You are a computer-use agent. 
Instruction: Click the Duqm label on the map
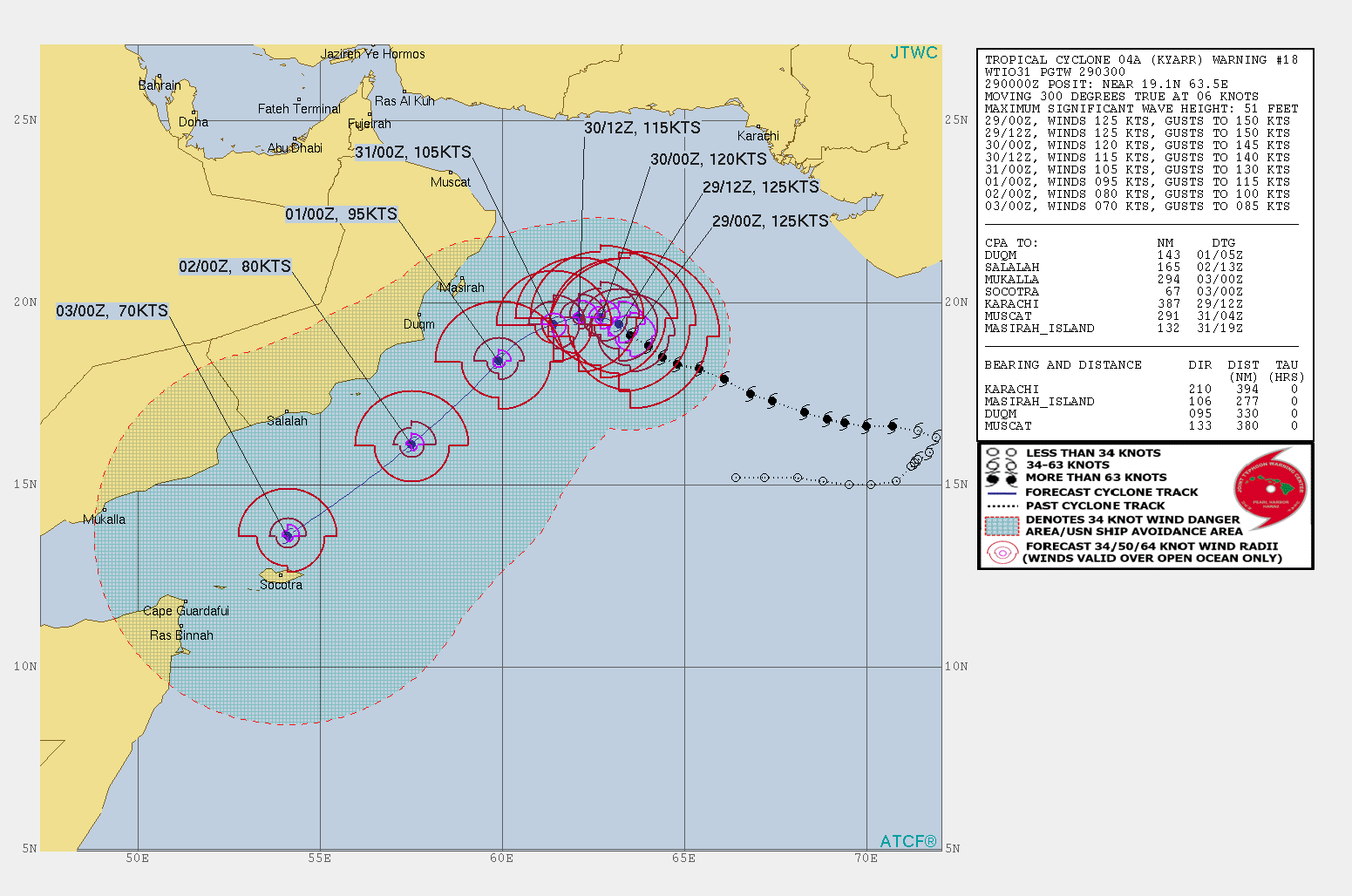tap(419, 324)
